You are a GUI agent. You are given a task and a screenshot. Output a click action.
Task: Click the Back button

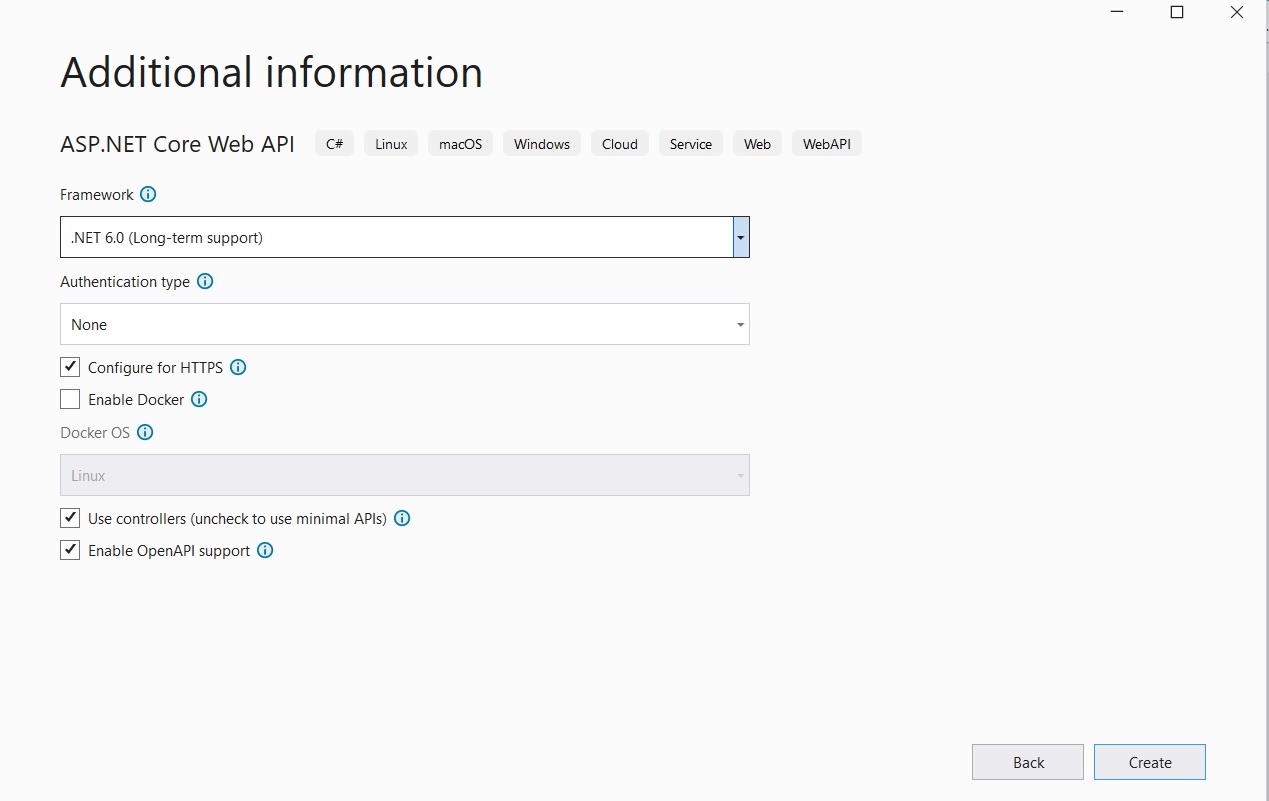pos(1028,762)
